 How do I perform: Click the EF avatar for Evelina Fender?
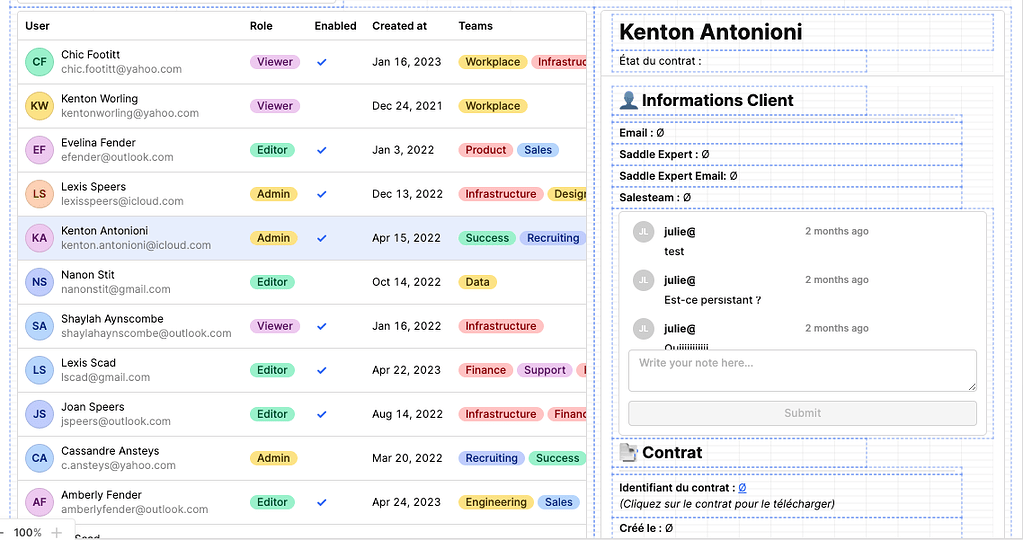(x=39, y=150)
